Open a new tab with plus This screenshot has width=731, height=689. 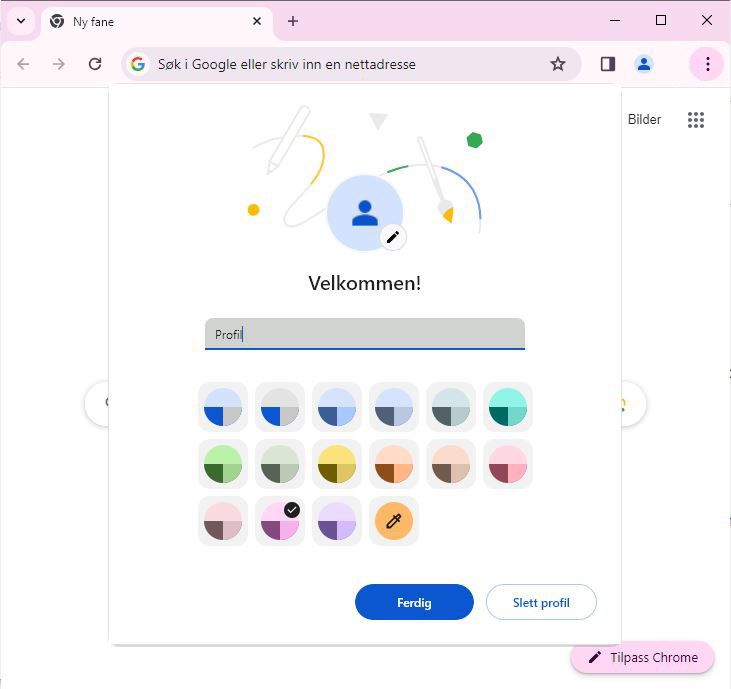(x=293, y=21)
